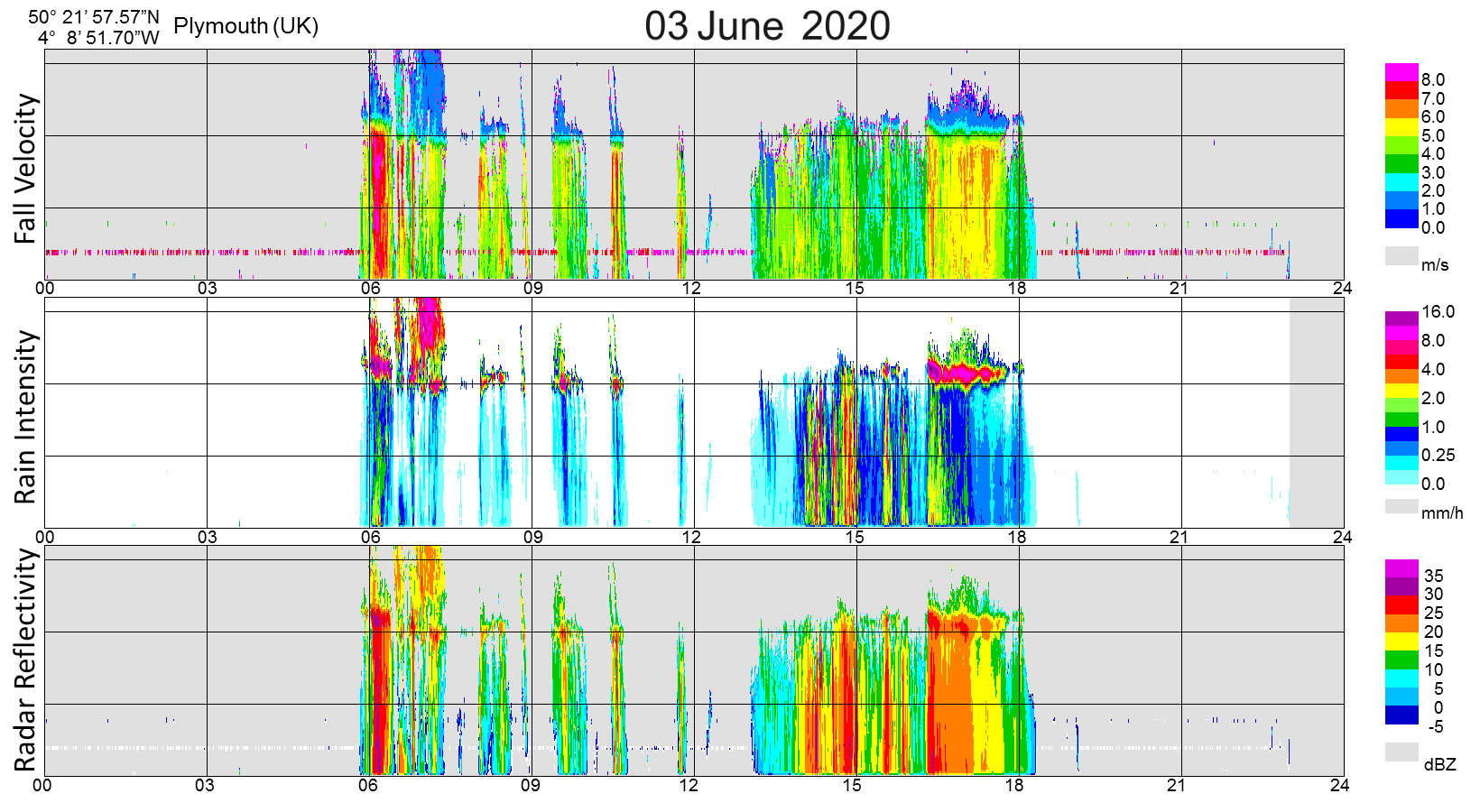Select the yellow swatch in Radar Reflectivity legend

tap(1402, 641)
